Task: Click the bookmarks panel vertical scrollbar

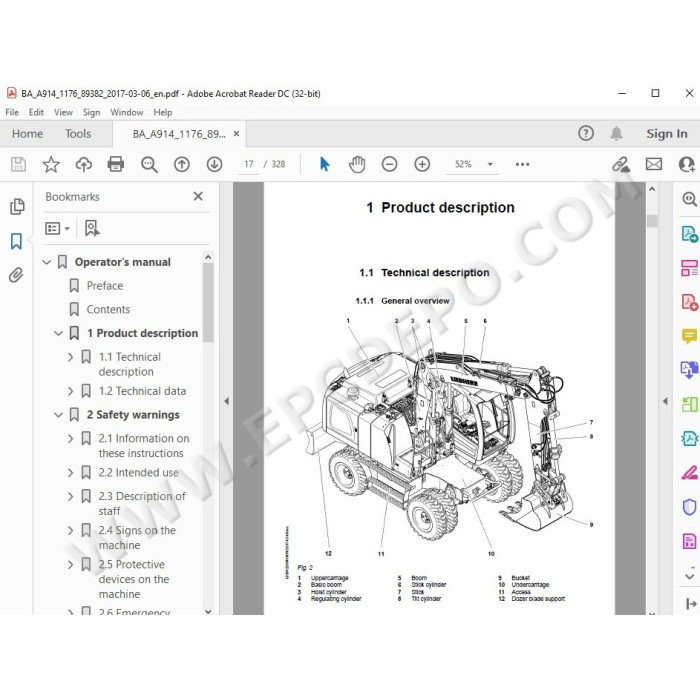Action: [x=208, y=303]
